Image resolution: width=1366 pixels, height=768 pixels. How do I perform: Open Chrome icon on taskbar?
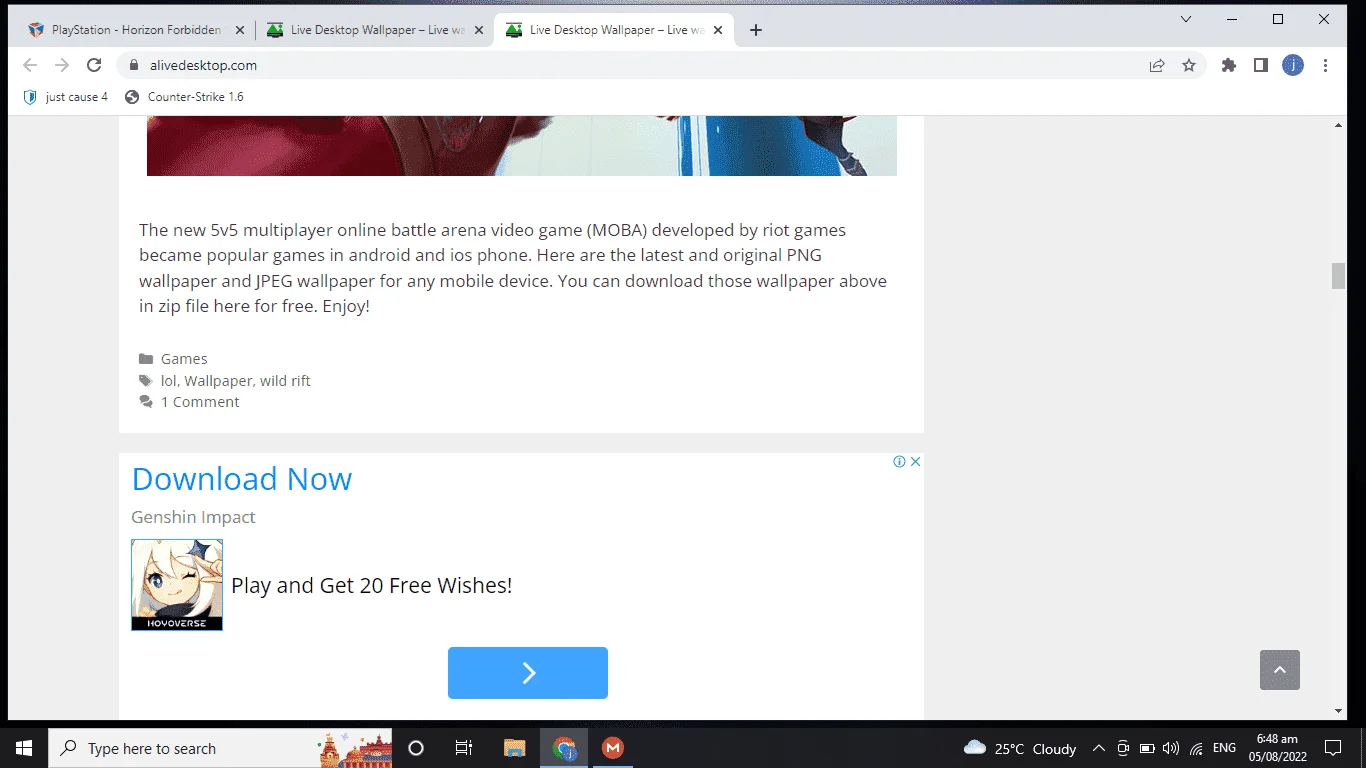coord(565,748)
